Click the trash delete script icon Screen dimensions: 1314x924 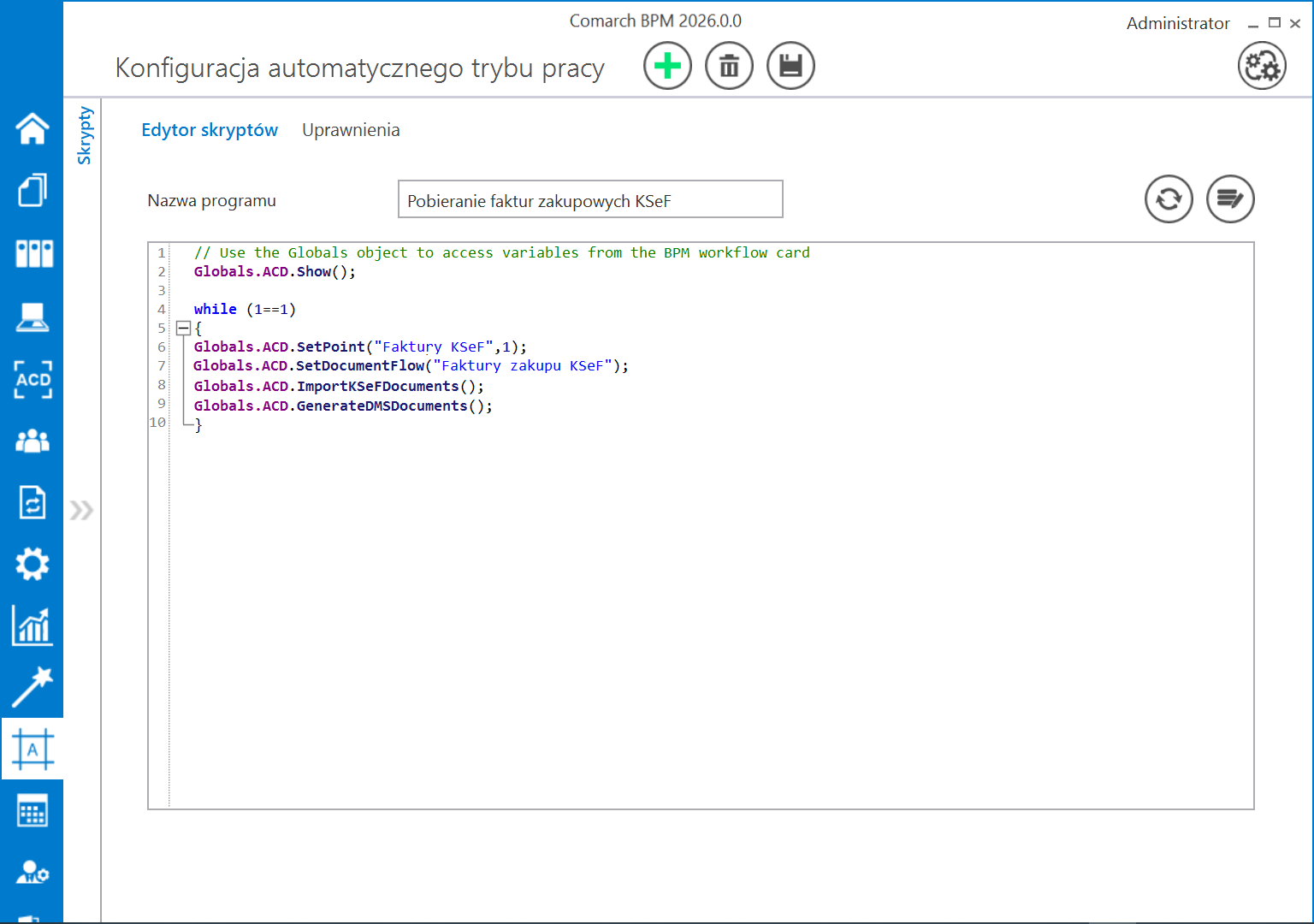[729, 66]
